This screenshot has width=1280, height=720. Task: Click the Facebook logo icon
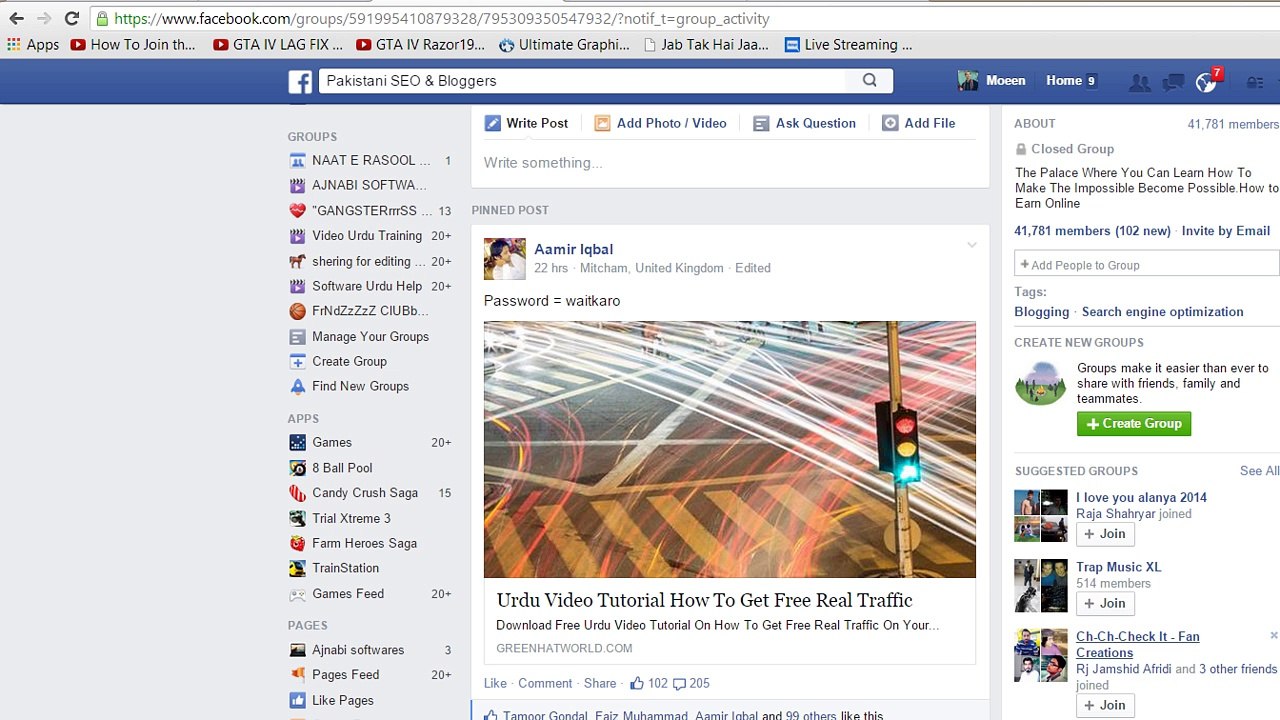300,81
